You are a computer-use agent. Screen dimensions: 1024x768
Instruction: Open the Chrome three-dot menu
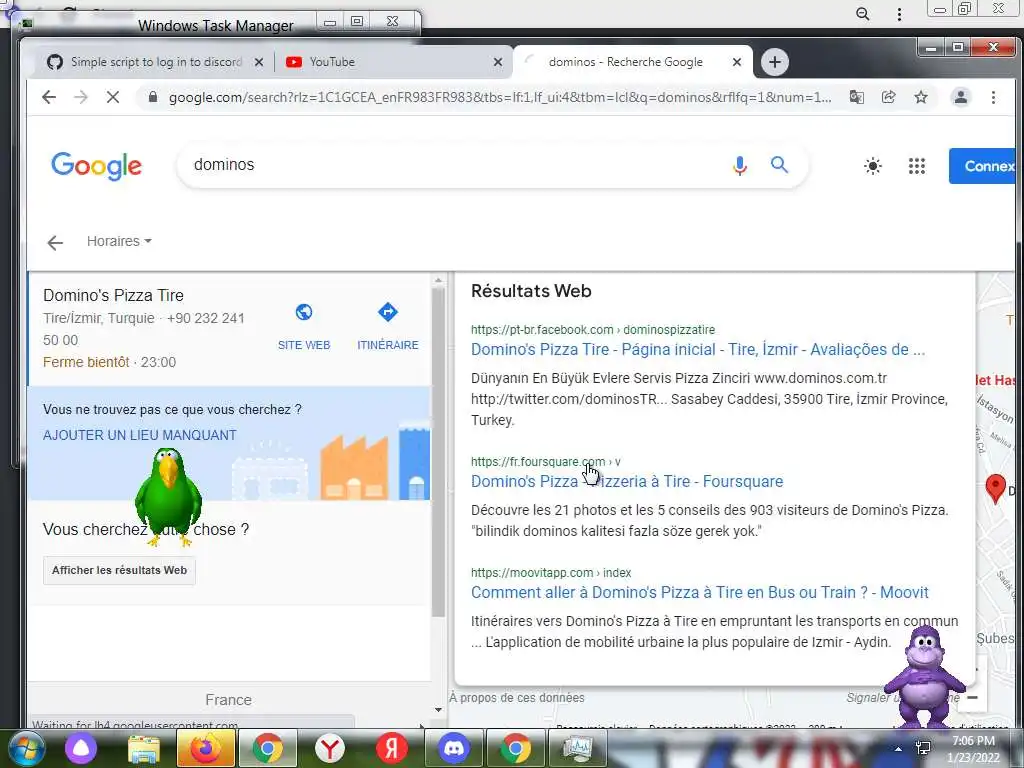point(993,97)
